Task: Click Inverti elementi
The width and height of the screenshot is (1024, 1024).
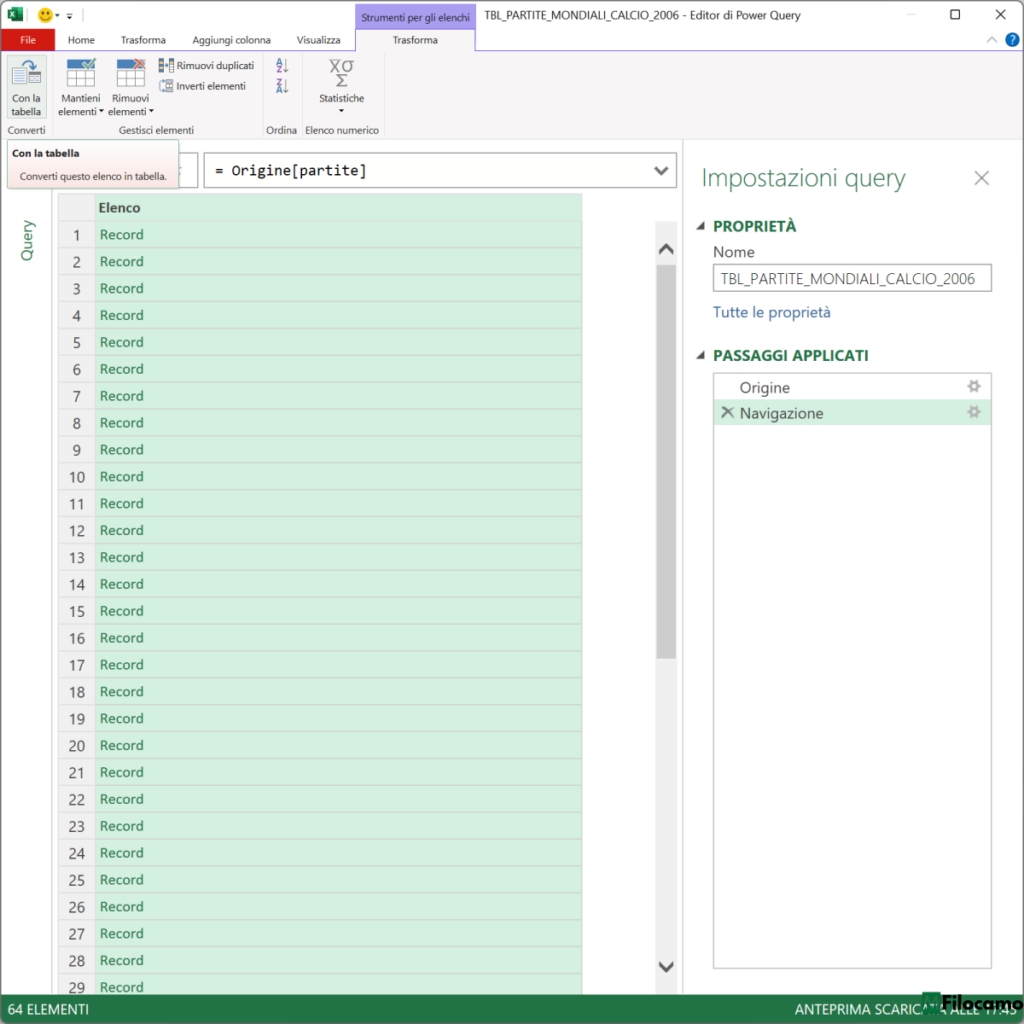Action: coord(202,86)
